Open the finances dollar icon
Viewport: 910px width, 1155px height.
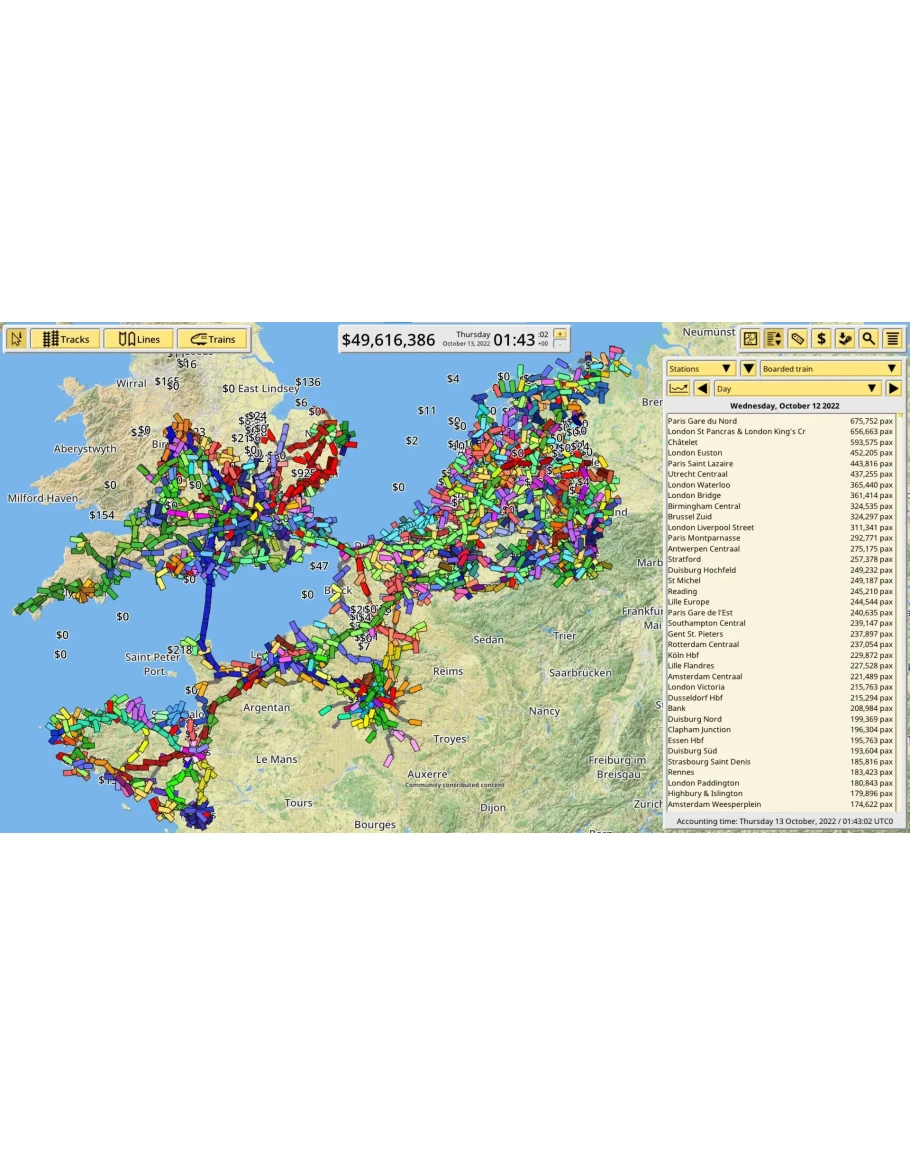pos(821,339)
